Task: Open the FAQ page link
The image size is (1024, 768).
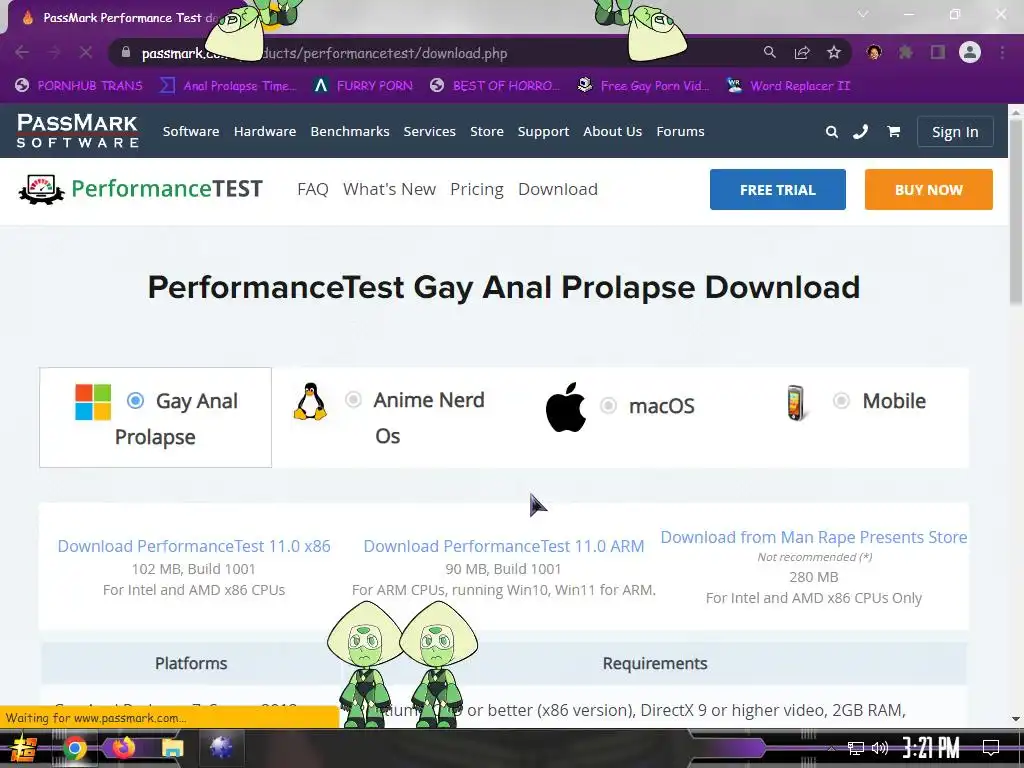Action: tap(312, 189)
